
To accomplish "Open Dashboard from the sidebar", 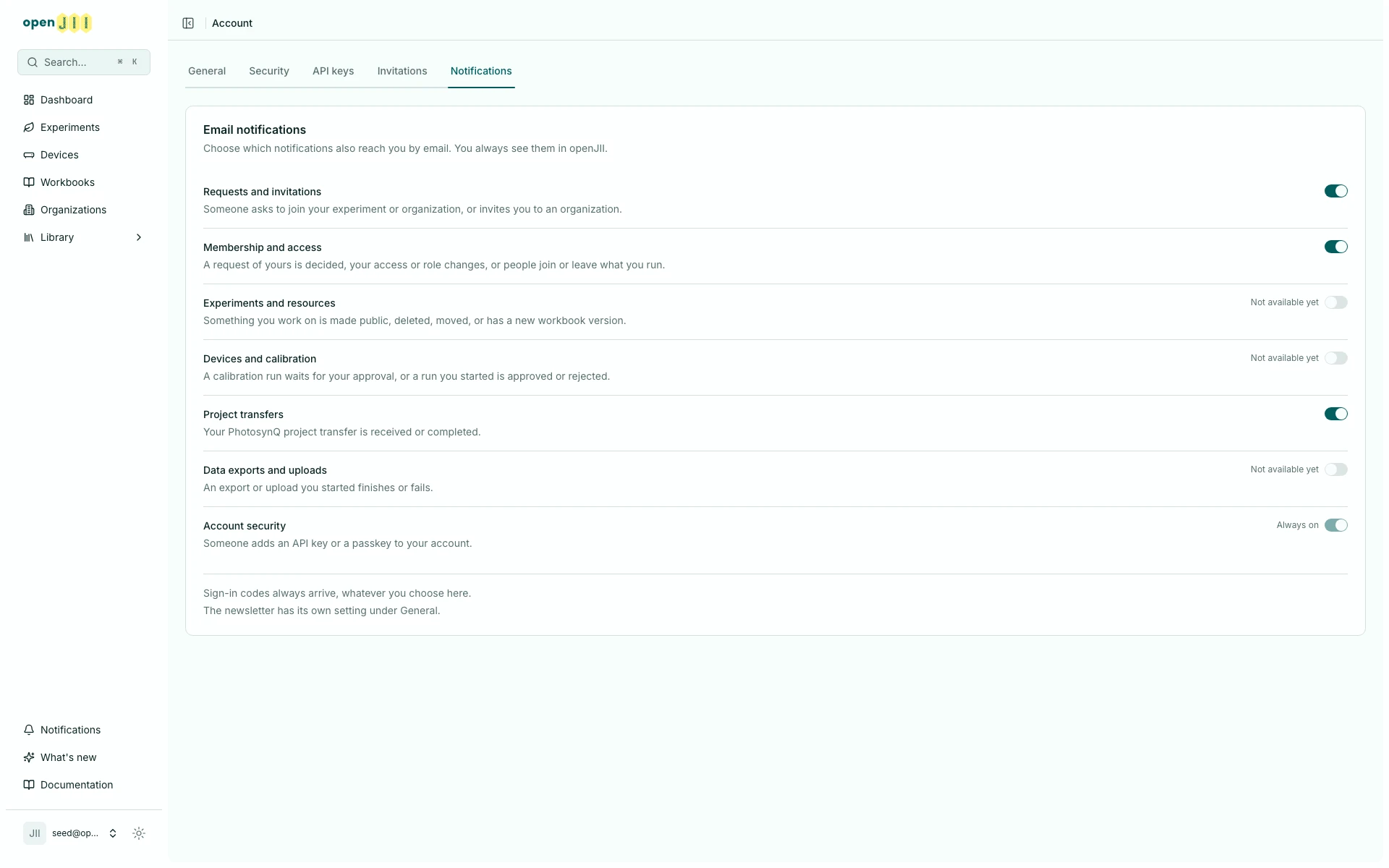I will point(84,100).
